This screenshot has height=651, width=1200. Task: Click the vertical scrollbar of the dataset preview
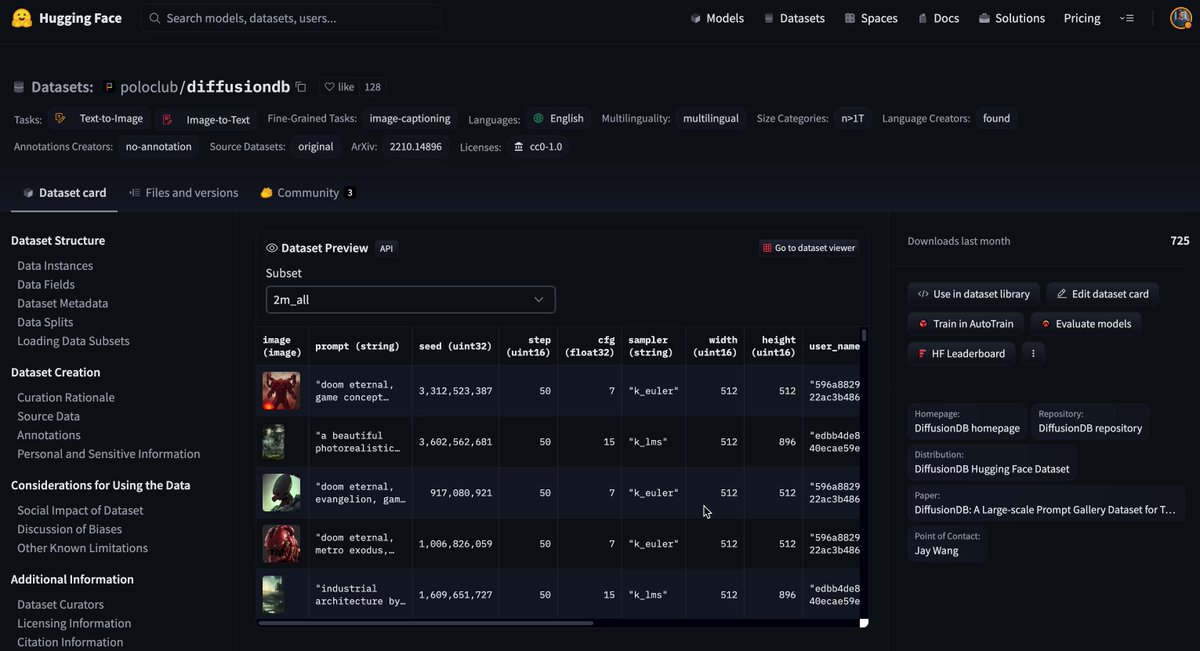[864, 338]
